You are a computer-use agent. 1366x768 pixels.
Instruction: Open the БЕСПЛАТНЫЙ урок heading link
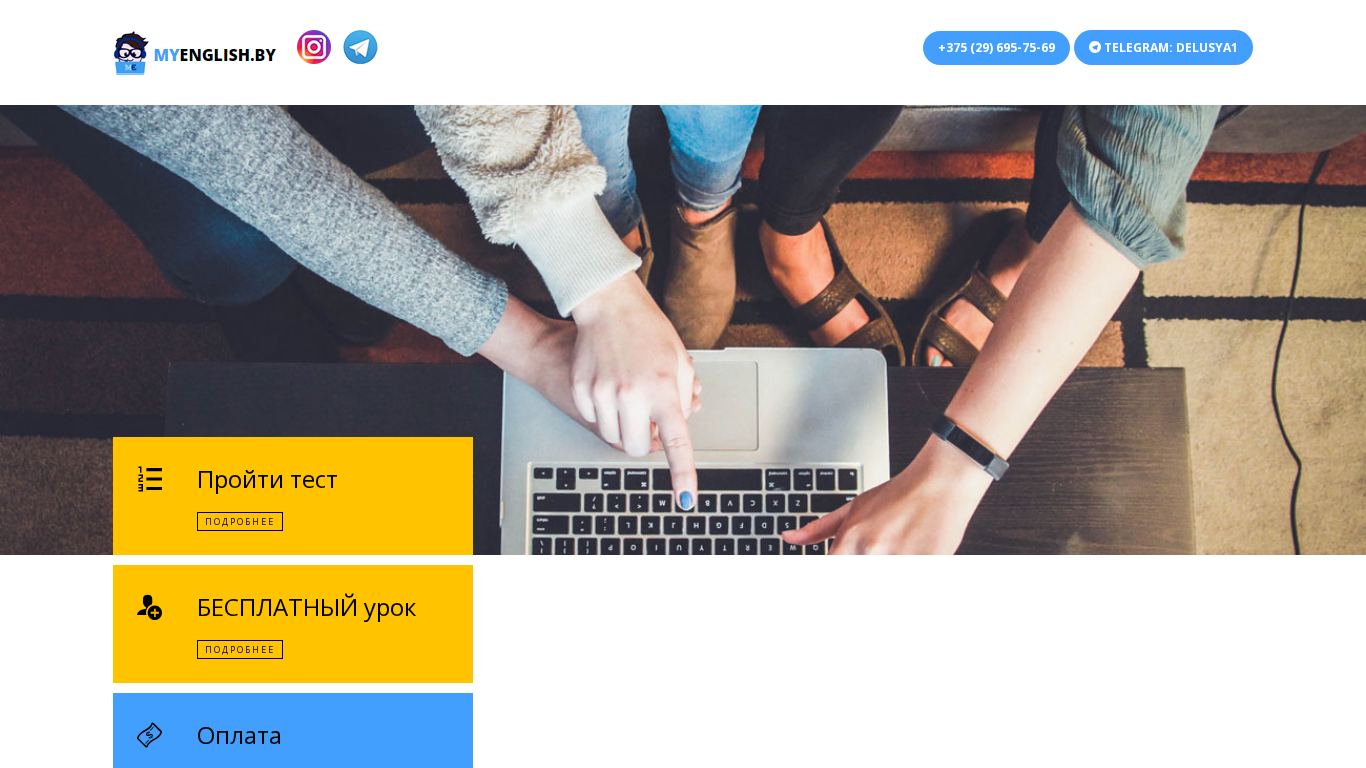point(306,607)
